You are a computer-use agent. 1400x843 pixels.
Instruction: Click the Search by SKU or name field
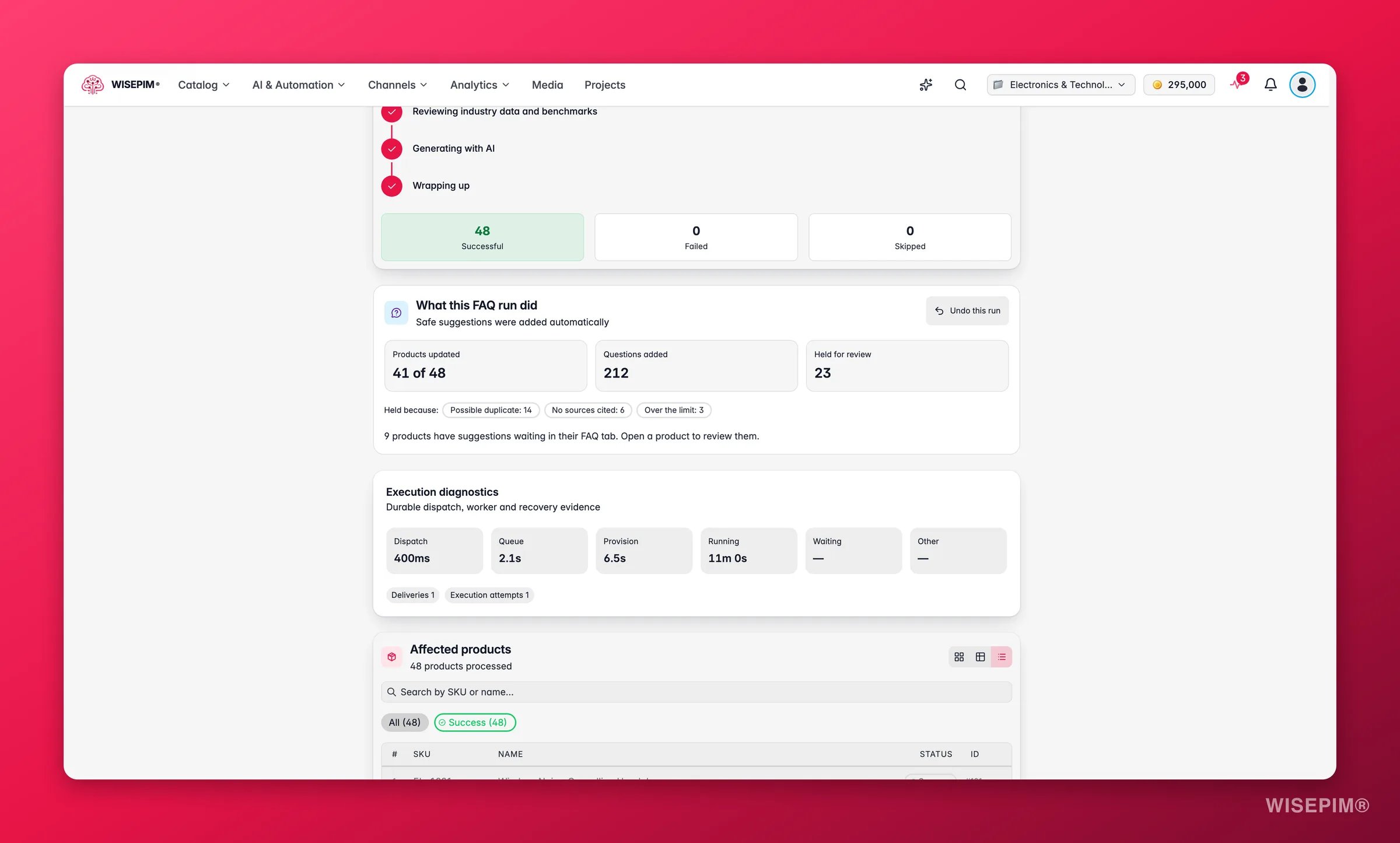tap(696, 692)
